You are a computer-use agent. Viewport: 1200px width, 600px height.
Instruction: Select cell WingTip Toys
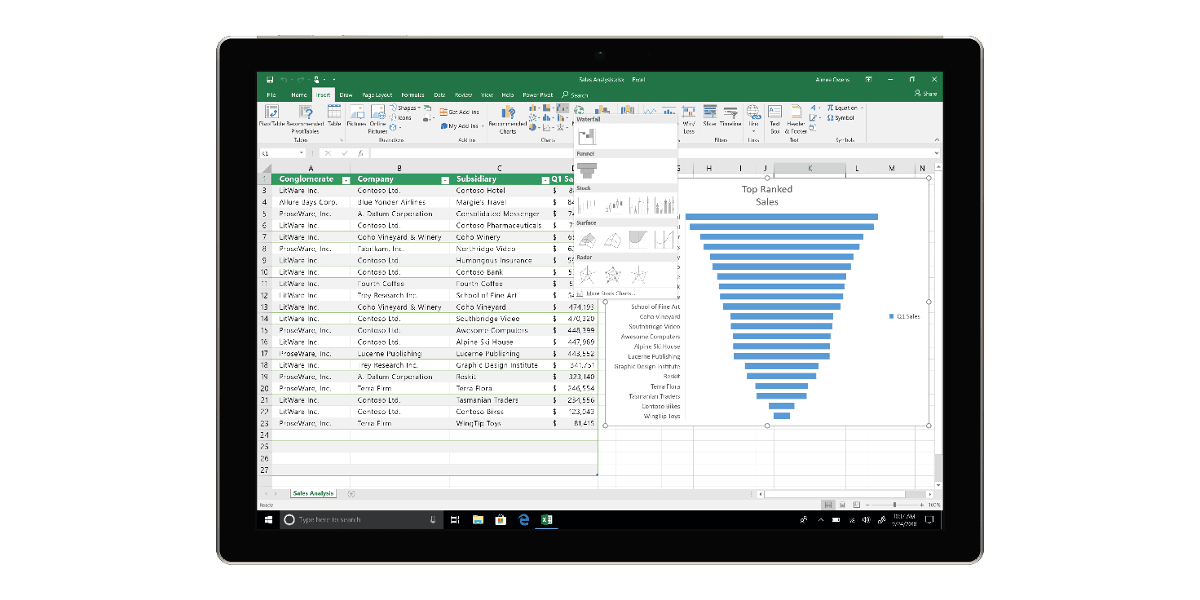500,423
